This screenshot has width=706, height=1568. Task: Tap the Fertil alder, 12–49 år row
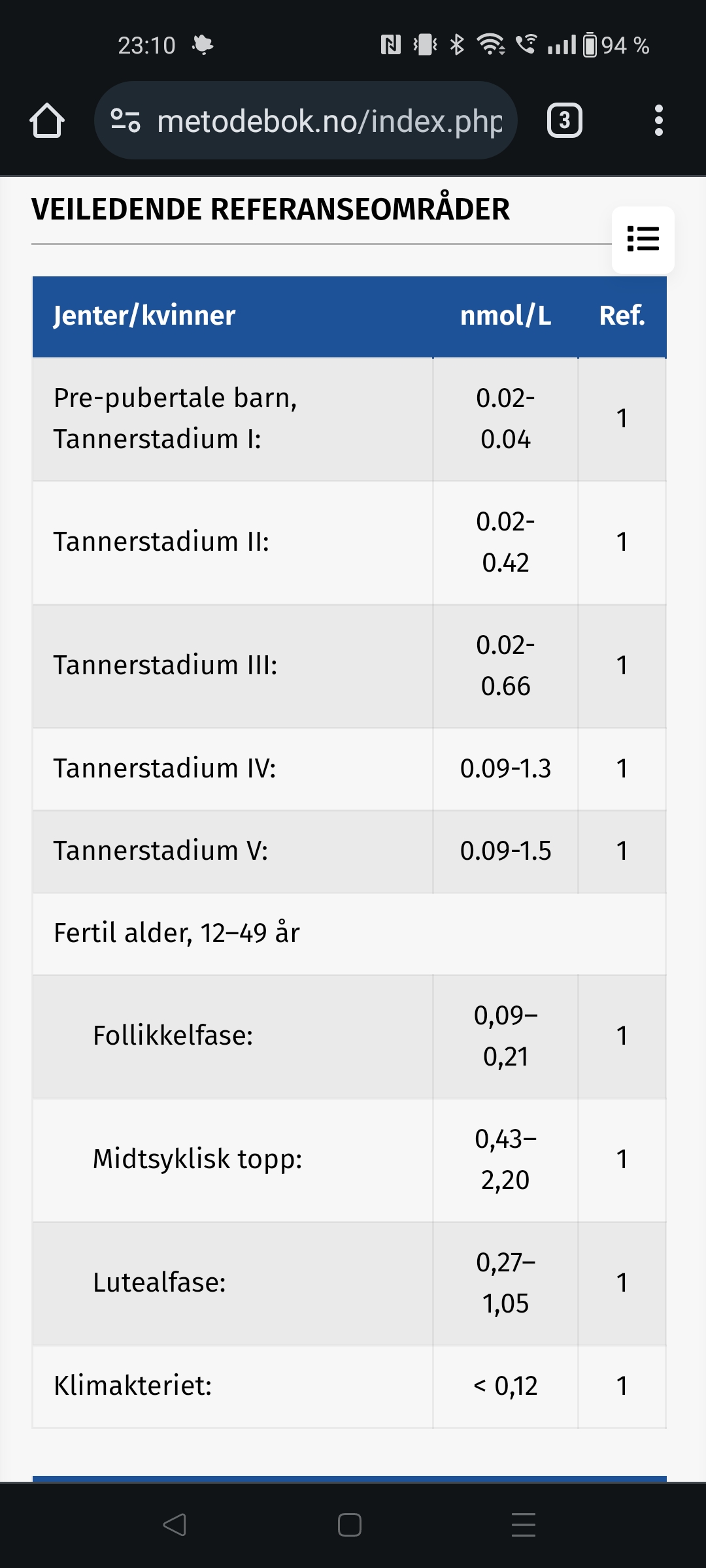point(177,933)
